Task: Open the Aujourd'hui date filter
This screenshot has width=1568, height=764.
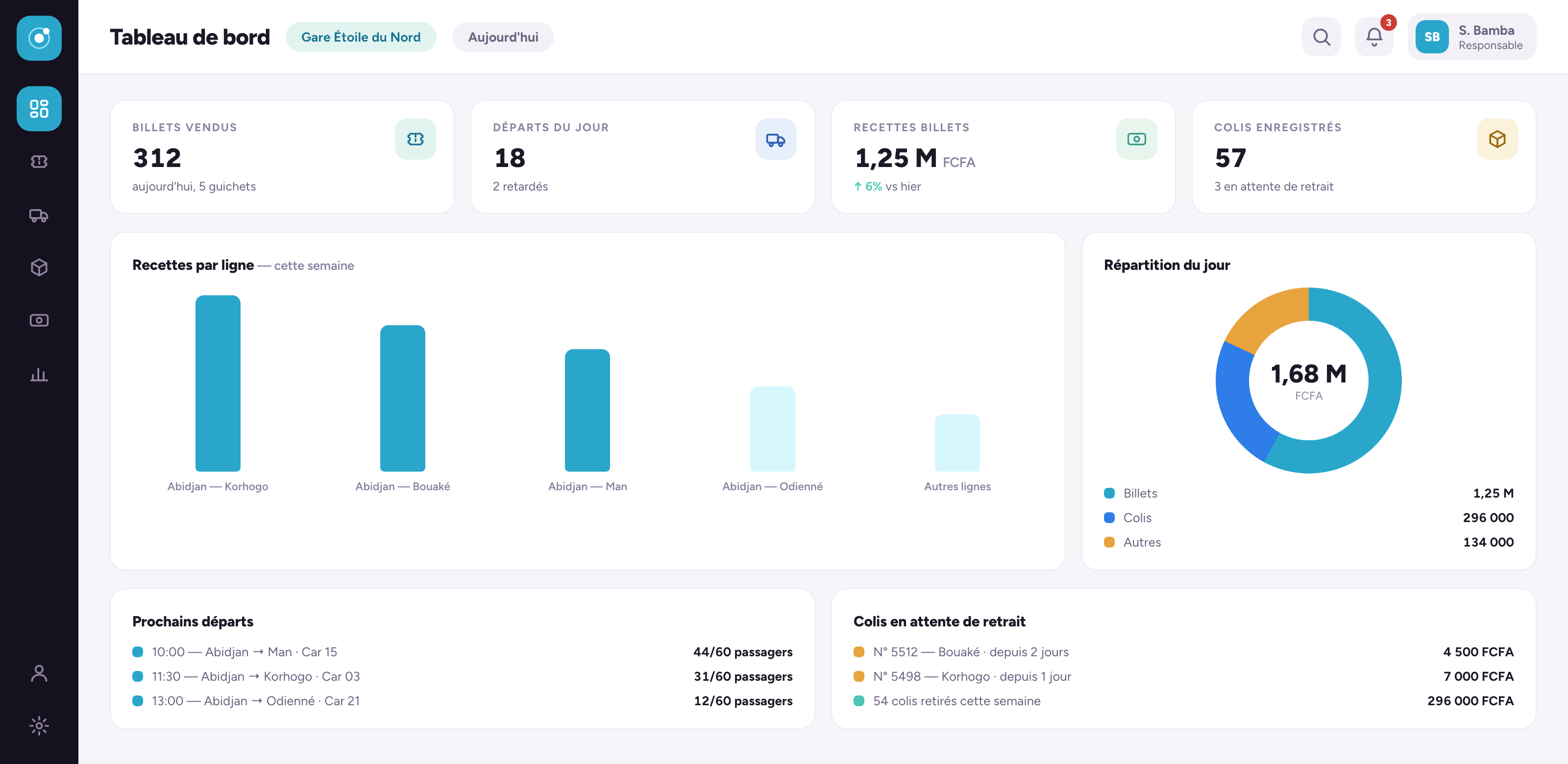Action: coord(503,37)
